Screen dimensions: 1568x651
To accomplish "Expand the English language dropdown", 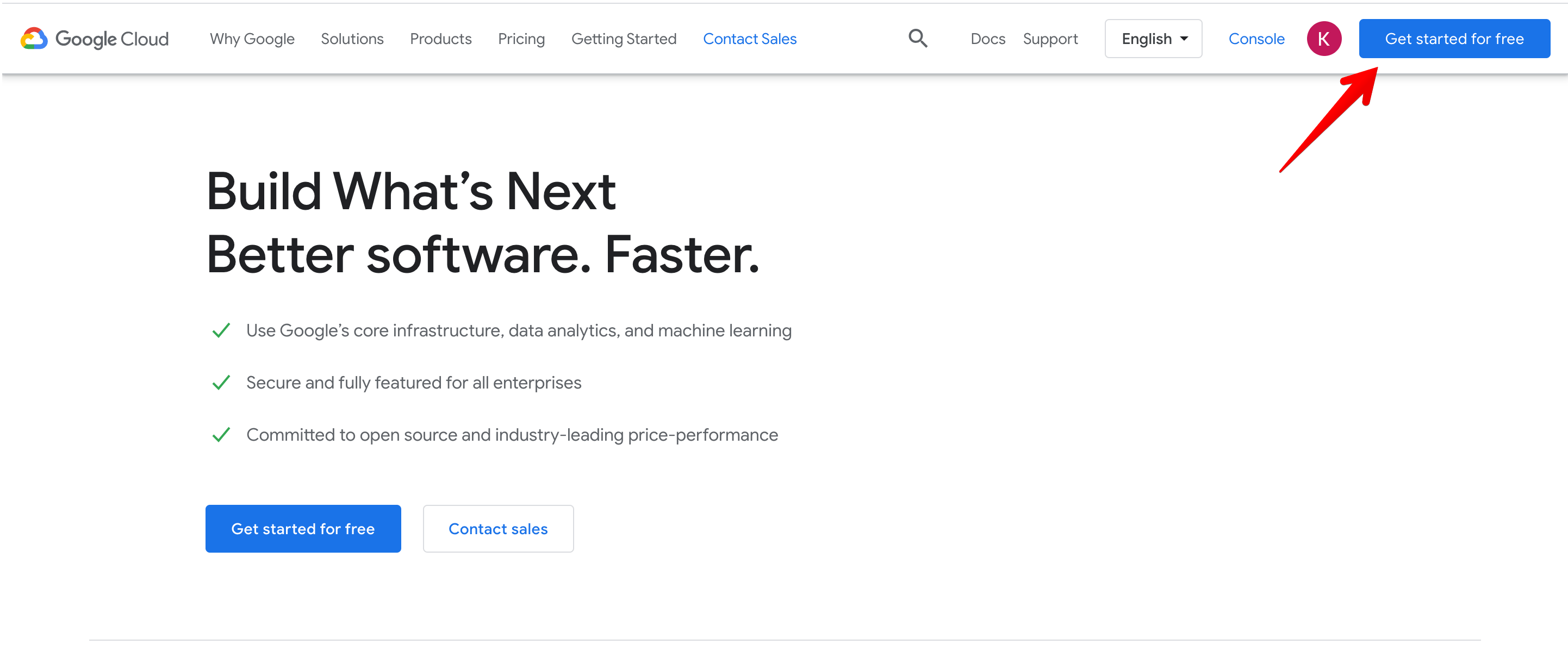I will pos(1153,39).
